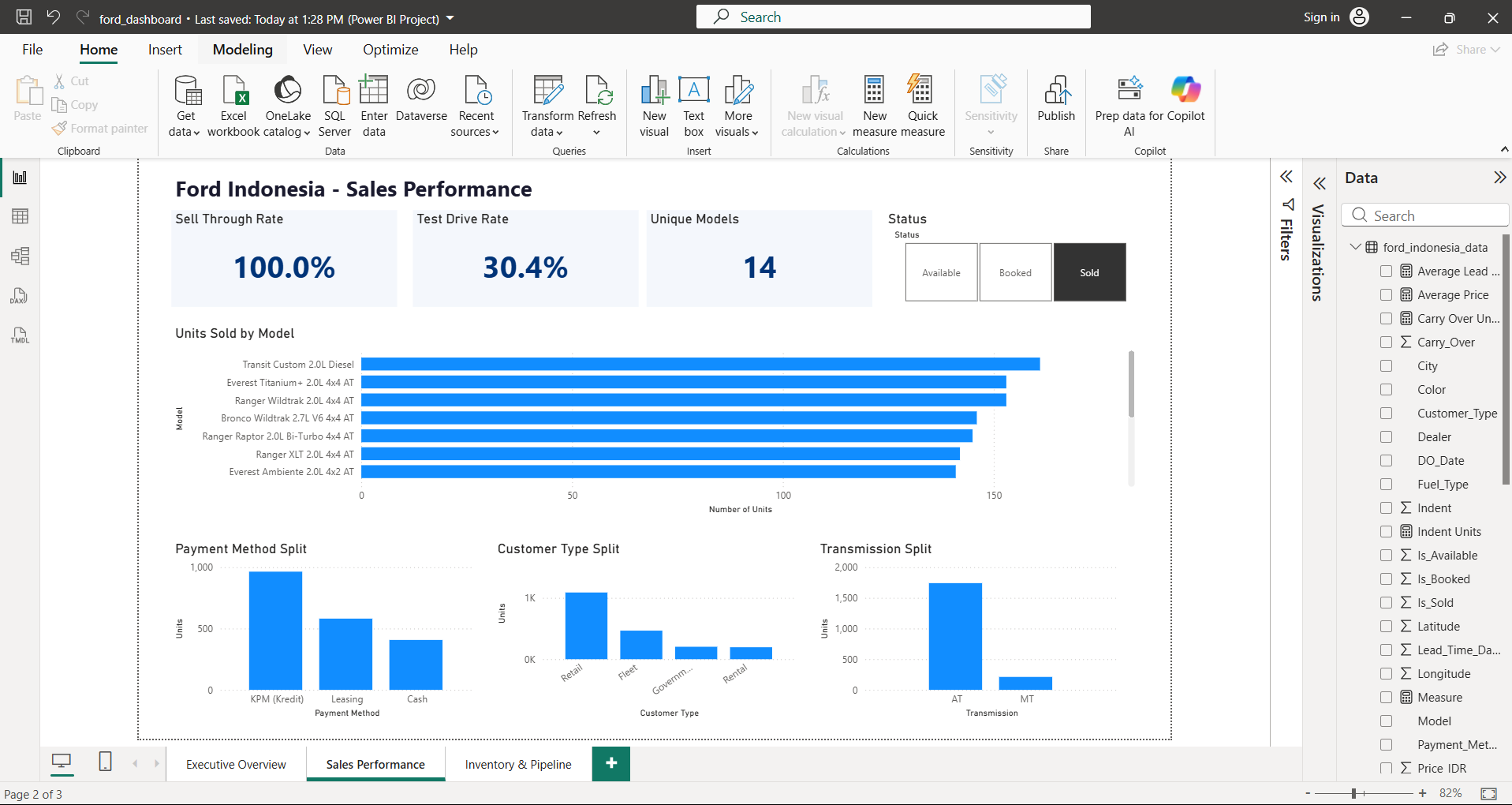1512x805 pixels.
Task: Switch to desktop layout icon
Action: click(x=61, y=762)
